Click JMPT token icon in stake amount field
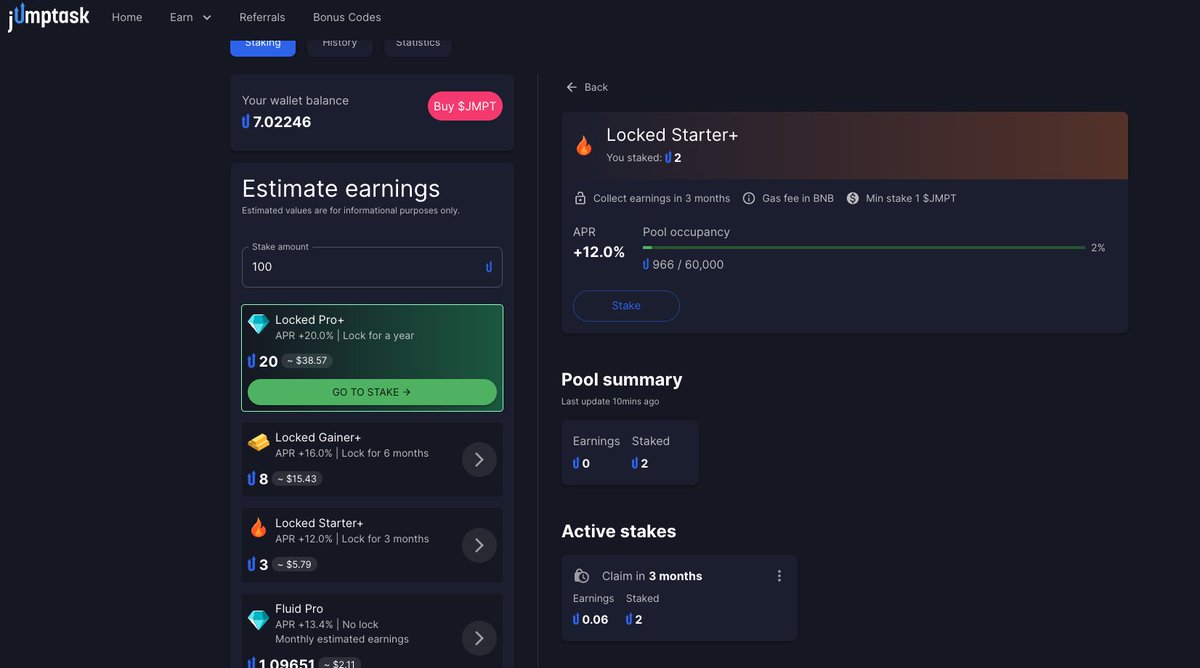Viewport: 1200px width, 668px height. coord(489,267)
